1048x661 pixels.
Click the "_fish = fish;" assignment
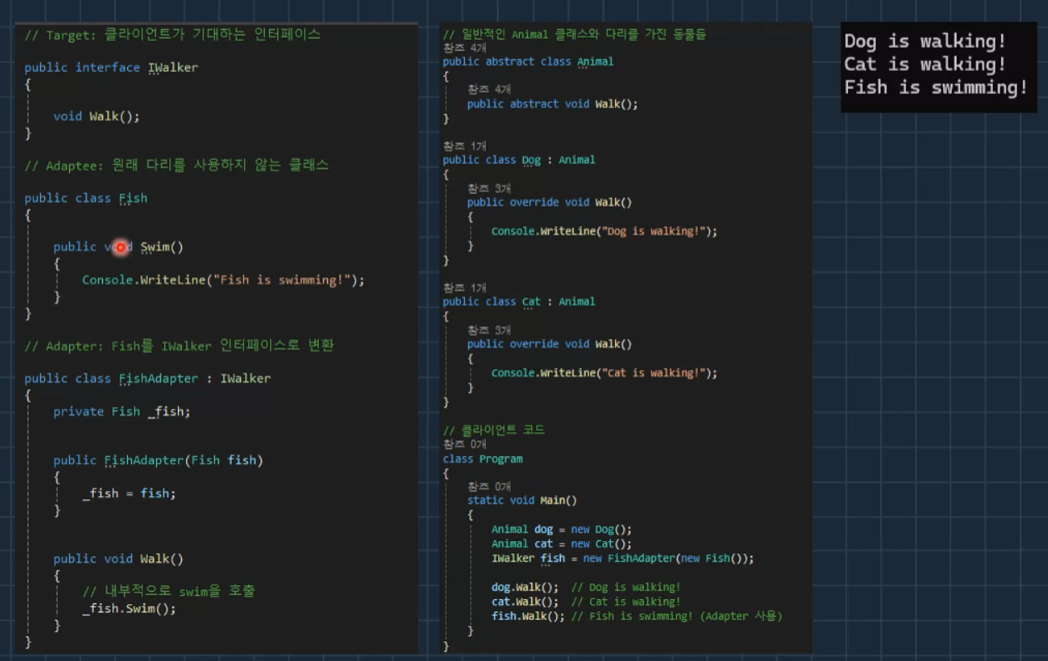(129, 493)
